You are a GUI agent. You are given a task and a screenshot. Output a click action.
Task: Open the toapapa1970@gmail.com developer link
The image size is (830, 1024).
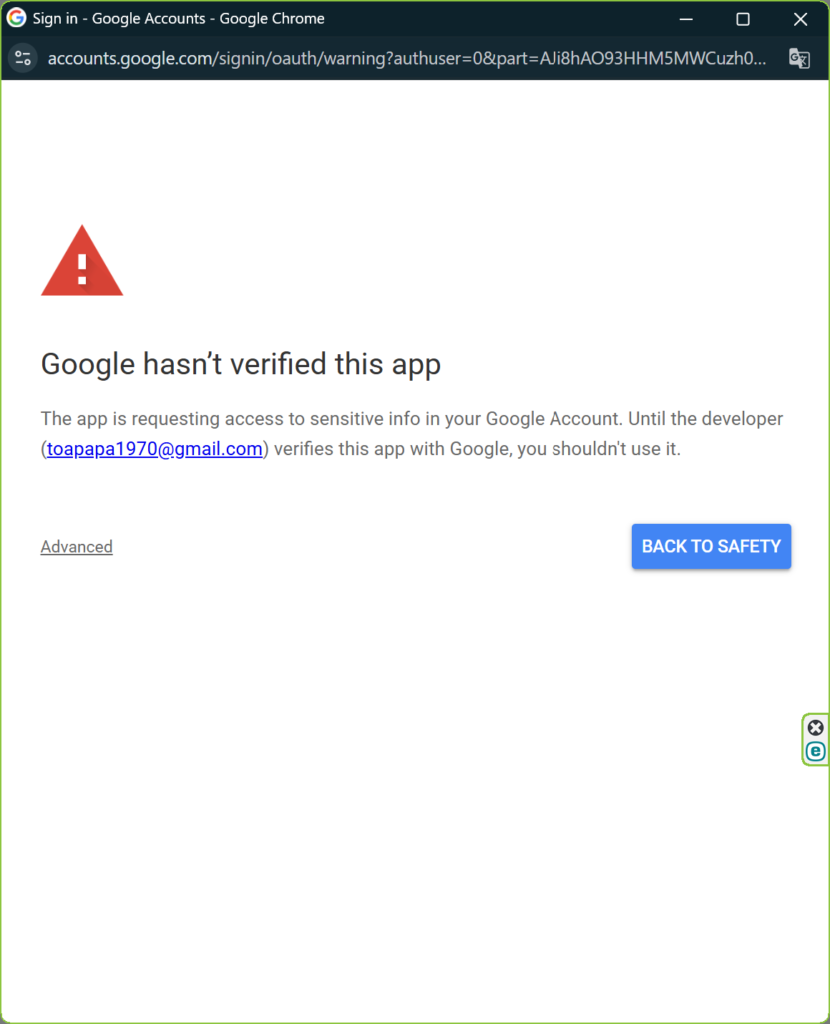click(x=155, y=450)
